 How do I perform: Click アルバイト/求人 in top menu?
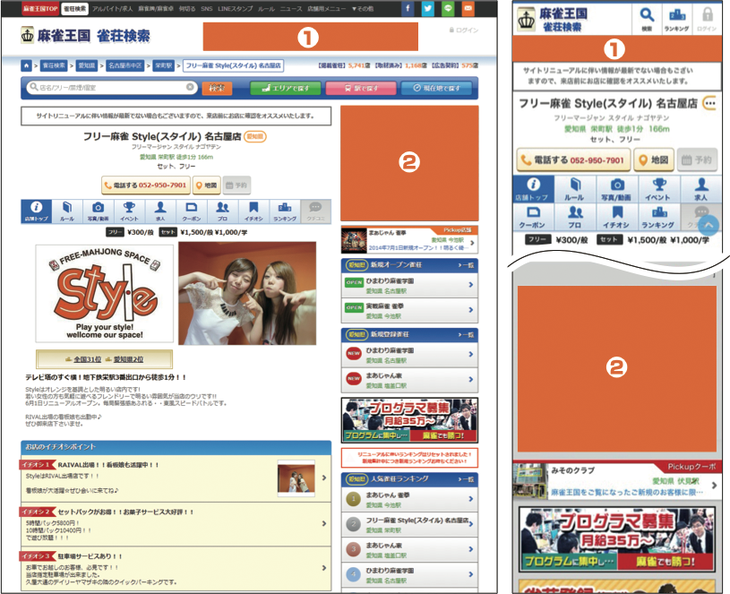112,8
